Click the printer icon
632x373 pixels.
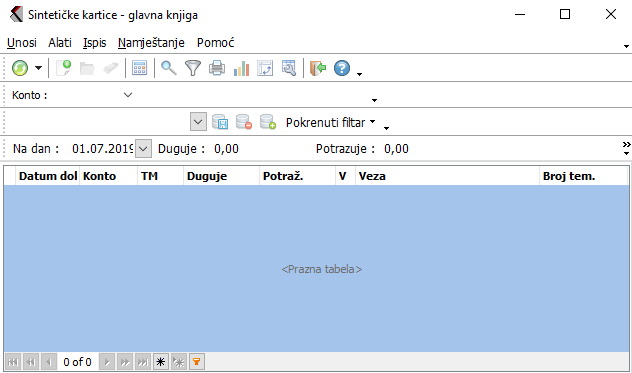pyautogui.click(x=217, y=68)
